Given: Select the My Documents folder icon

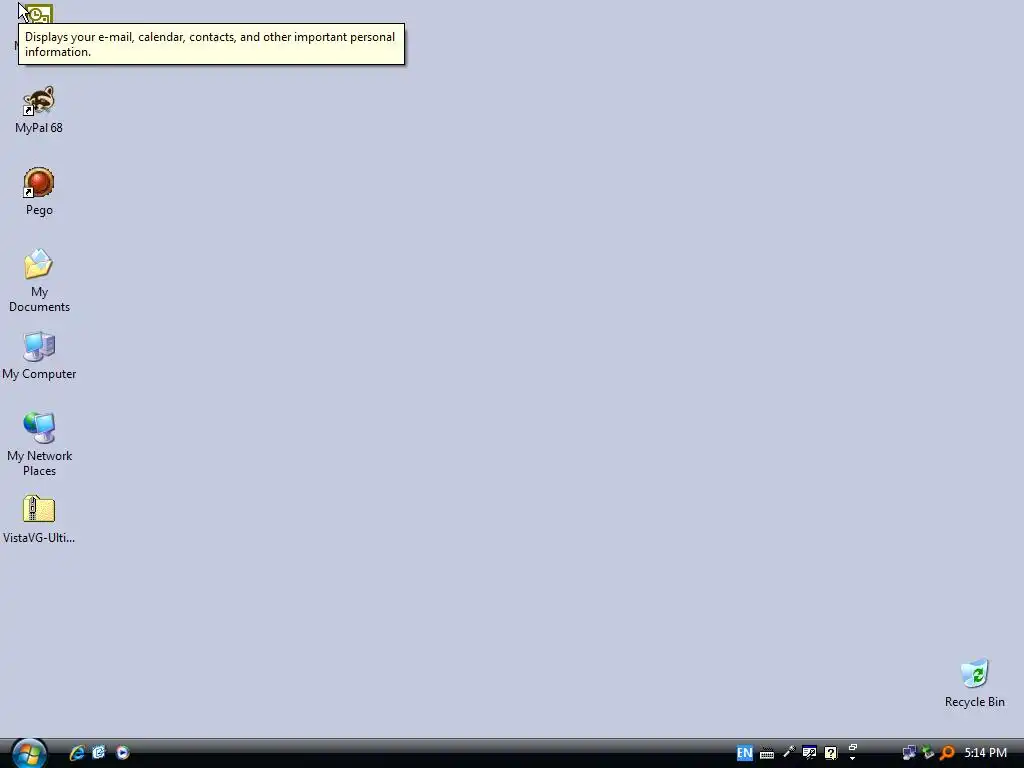Looking at the screenshot, I should click(39, 264).
